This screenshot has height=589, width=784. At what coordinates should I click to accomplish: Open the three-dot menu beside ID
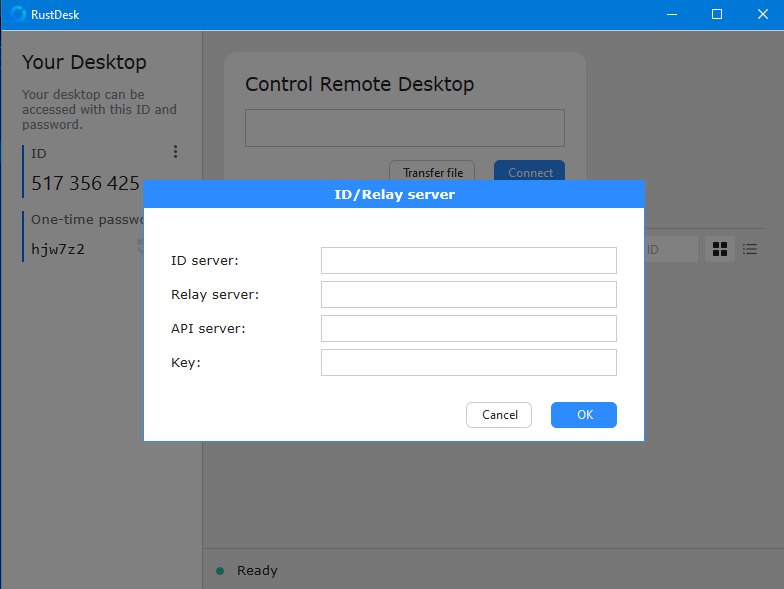click(x=175, y=152)
